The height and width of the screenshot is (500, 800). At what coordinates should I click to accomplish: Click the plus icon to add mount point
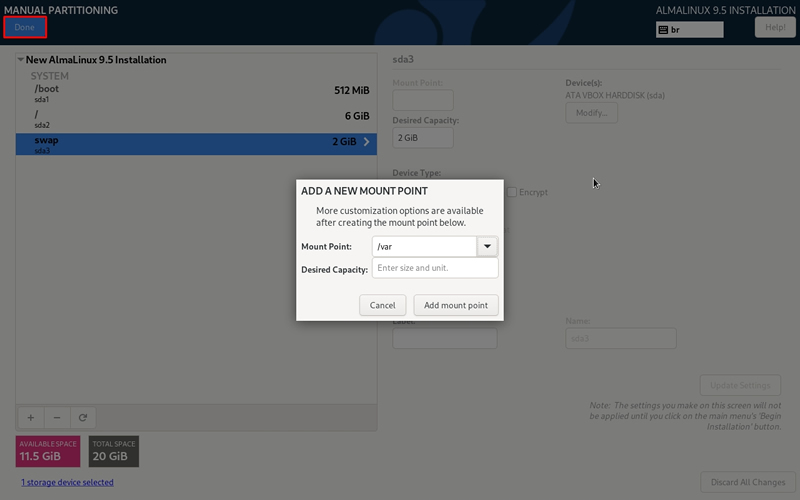coord(31,418)
